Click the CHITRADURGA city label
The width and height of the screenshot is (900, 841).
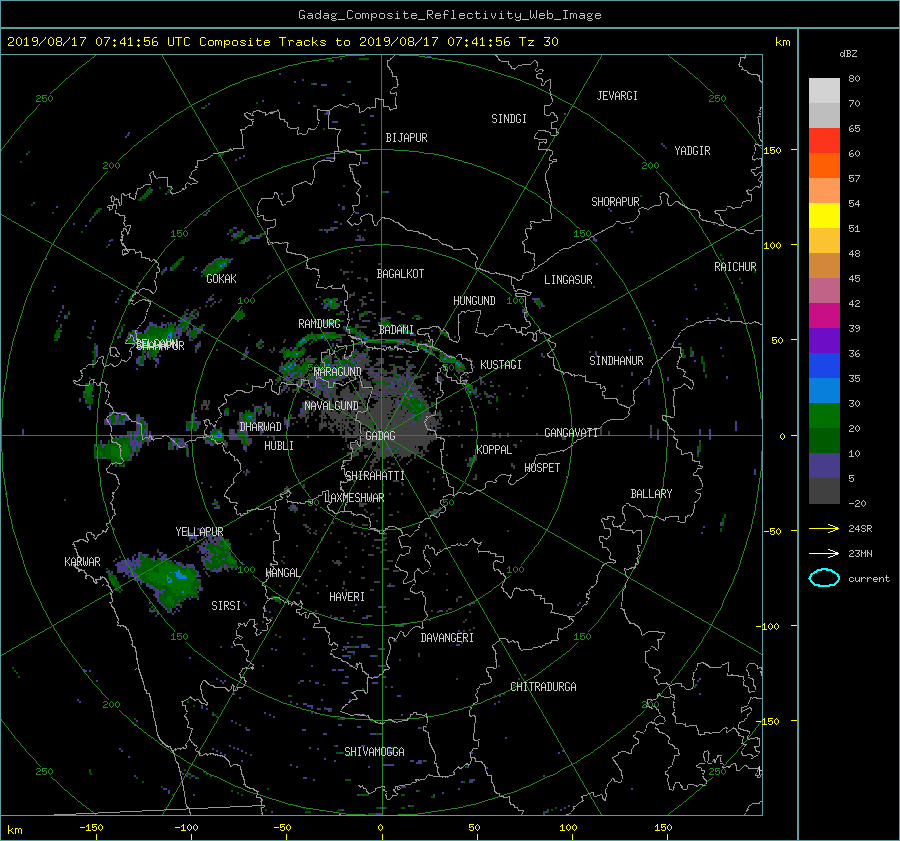(x=543, y=687)
